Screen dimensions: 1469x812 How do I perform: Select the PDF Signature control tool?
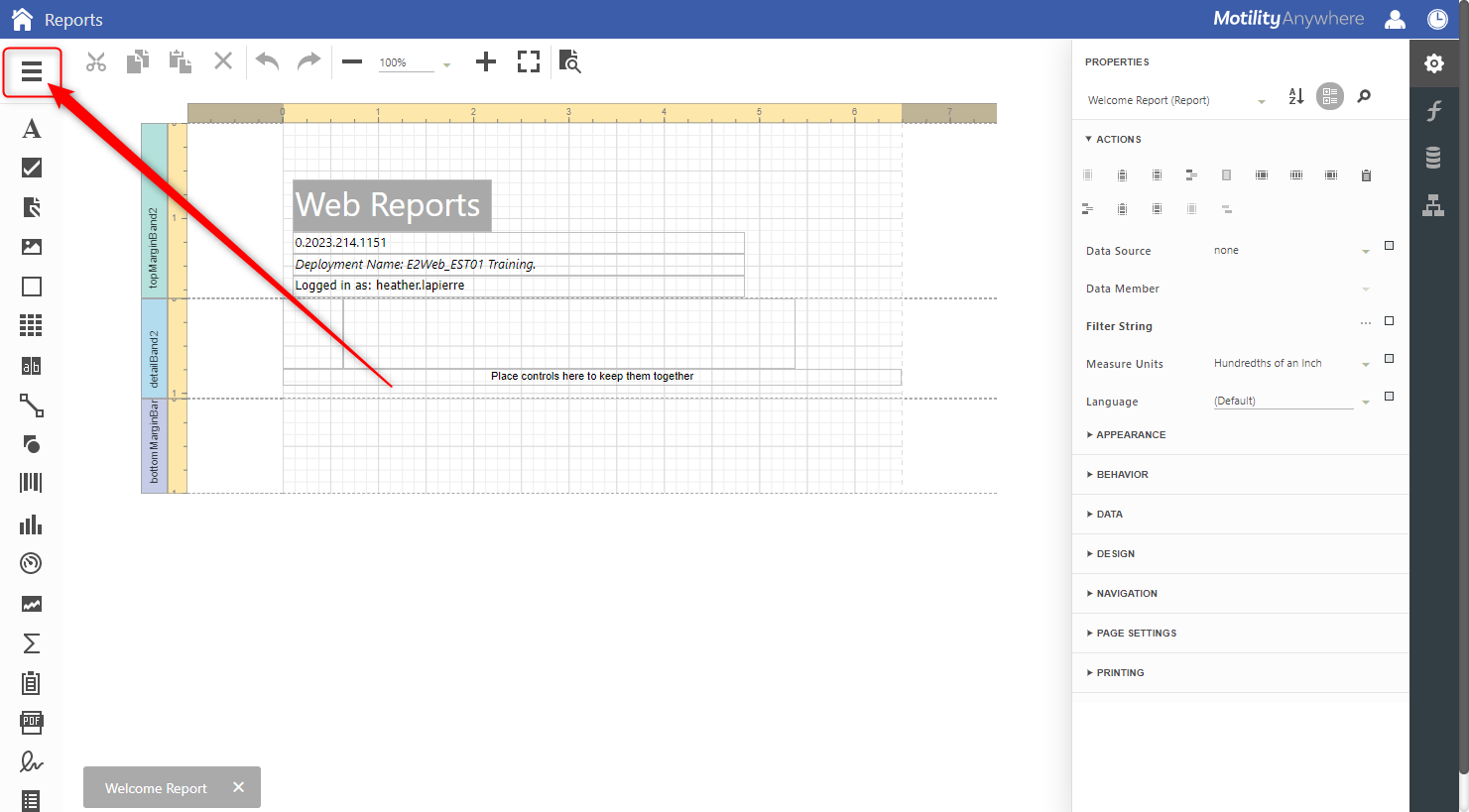pyautogui.click(x=32, y=761)
